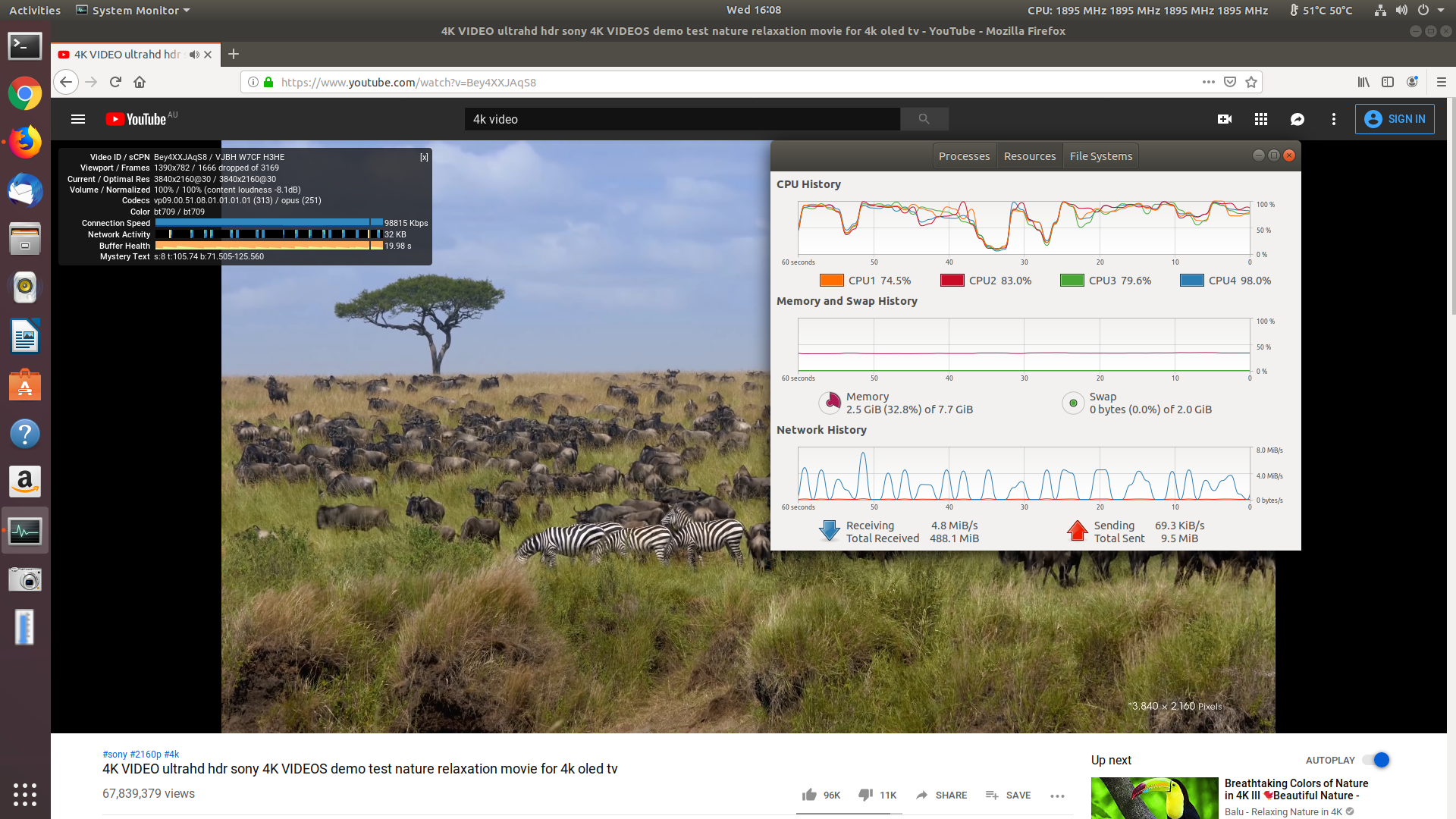The height and width of the screenshot is (819, 1456).
Task: Open system status menu arrow in top bar
Action: coord(1441,10)
